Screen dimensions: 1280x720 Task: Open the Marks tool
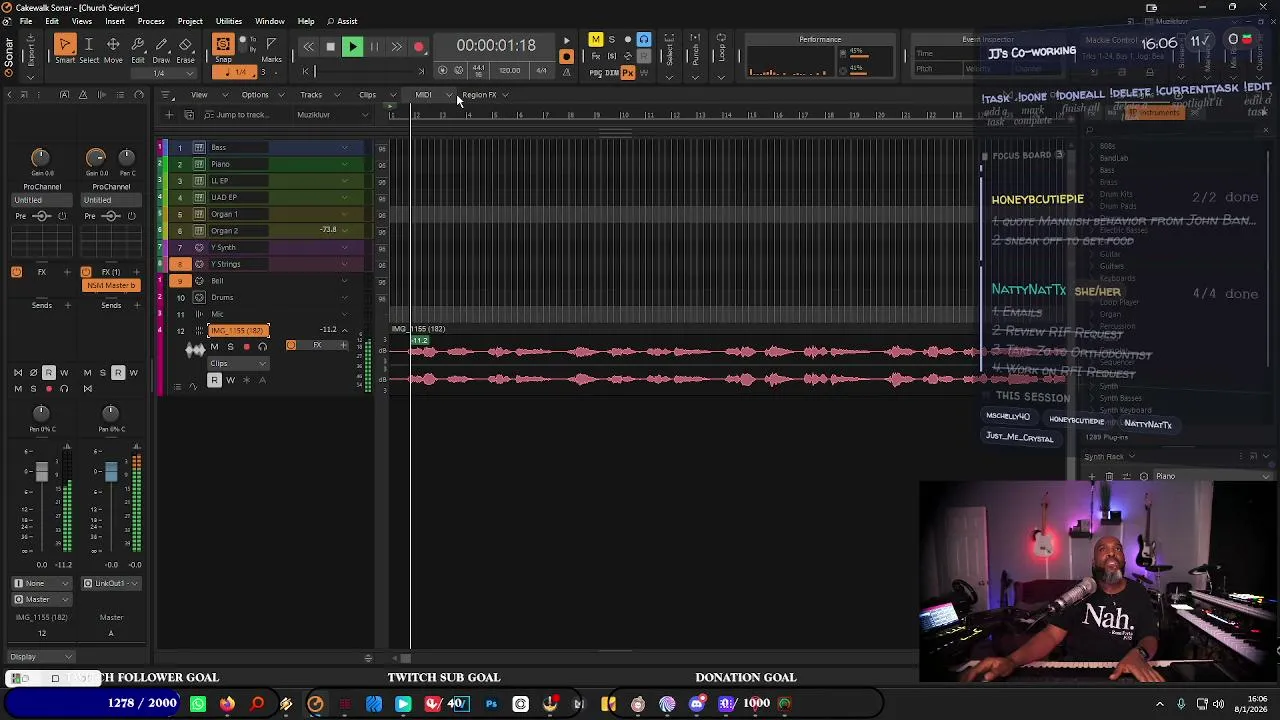point(271,49)
